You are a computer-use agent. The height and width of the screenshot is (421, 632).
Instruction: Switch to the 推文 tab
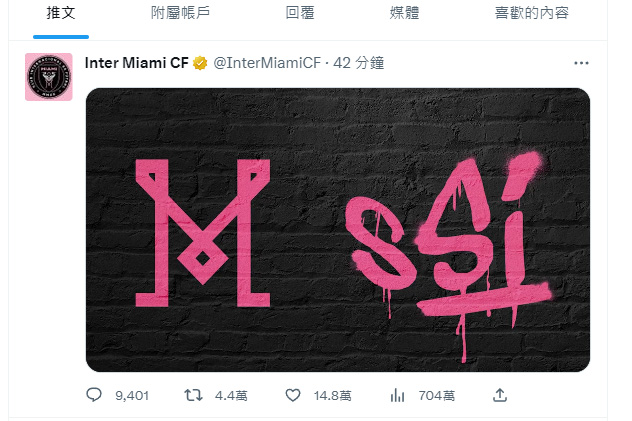click(x=61, y=13)
